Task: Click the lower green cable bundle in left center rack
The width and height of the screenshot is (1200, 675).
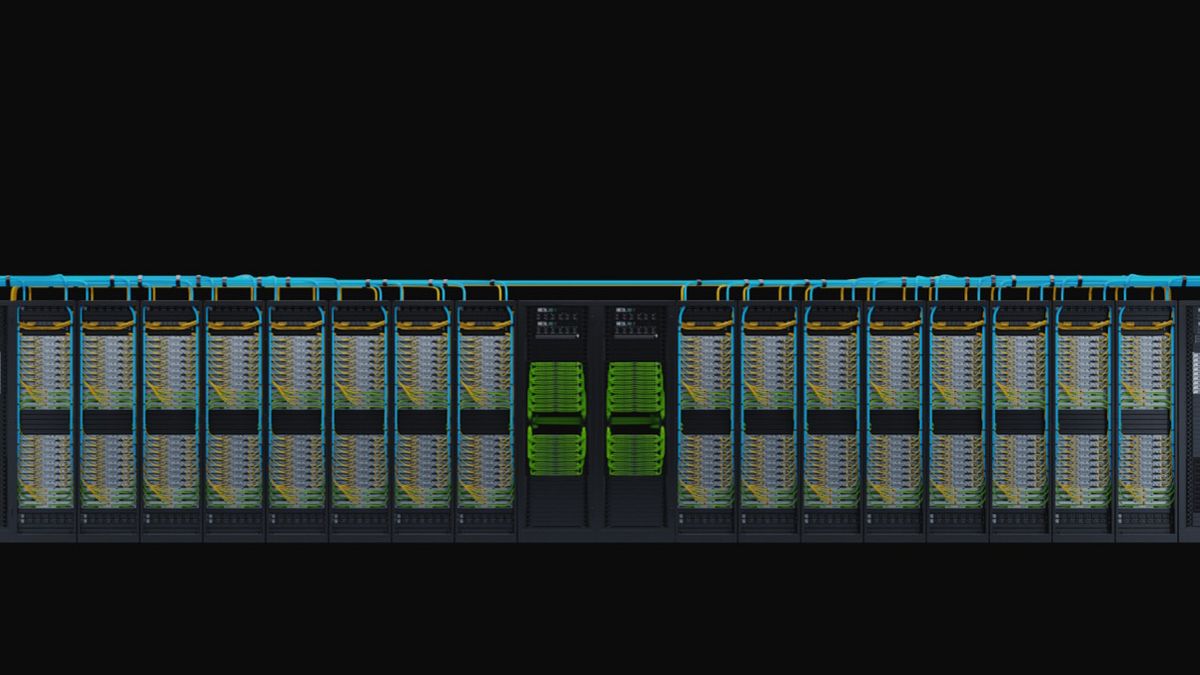Action: click(556, 450)
